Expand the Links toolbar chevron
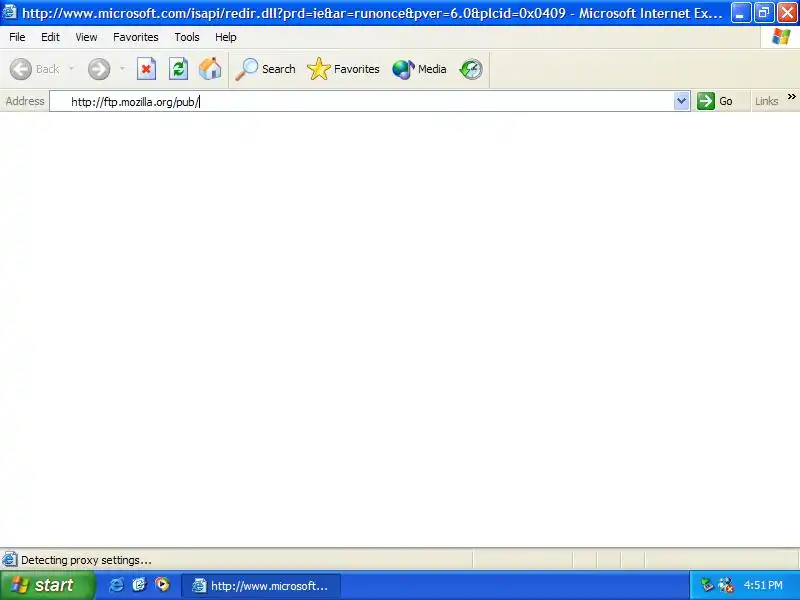 [791, 96]
